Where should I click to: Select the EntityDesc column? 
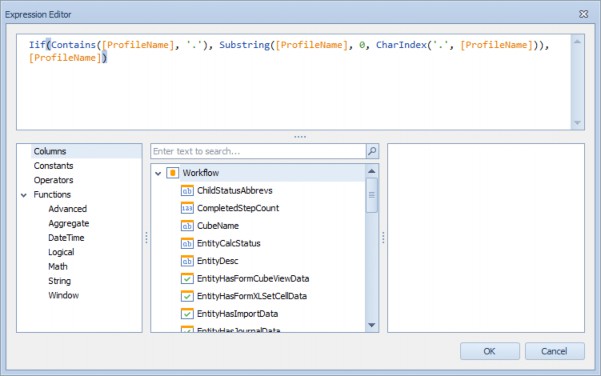217,261
